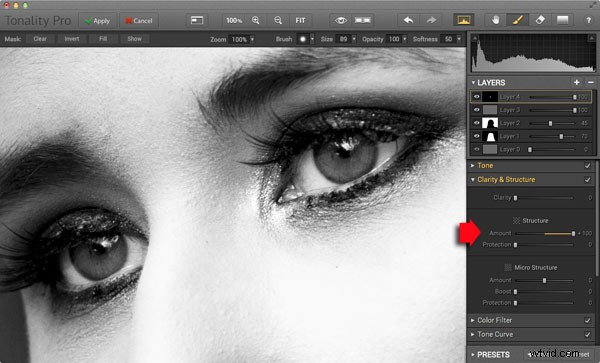Open the Zoom percentage dropdown
The image size is (600, 363).
pyautogui.click(x=252, y=39)
